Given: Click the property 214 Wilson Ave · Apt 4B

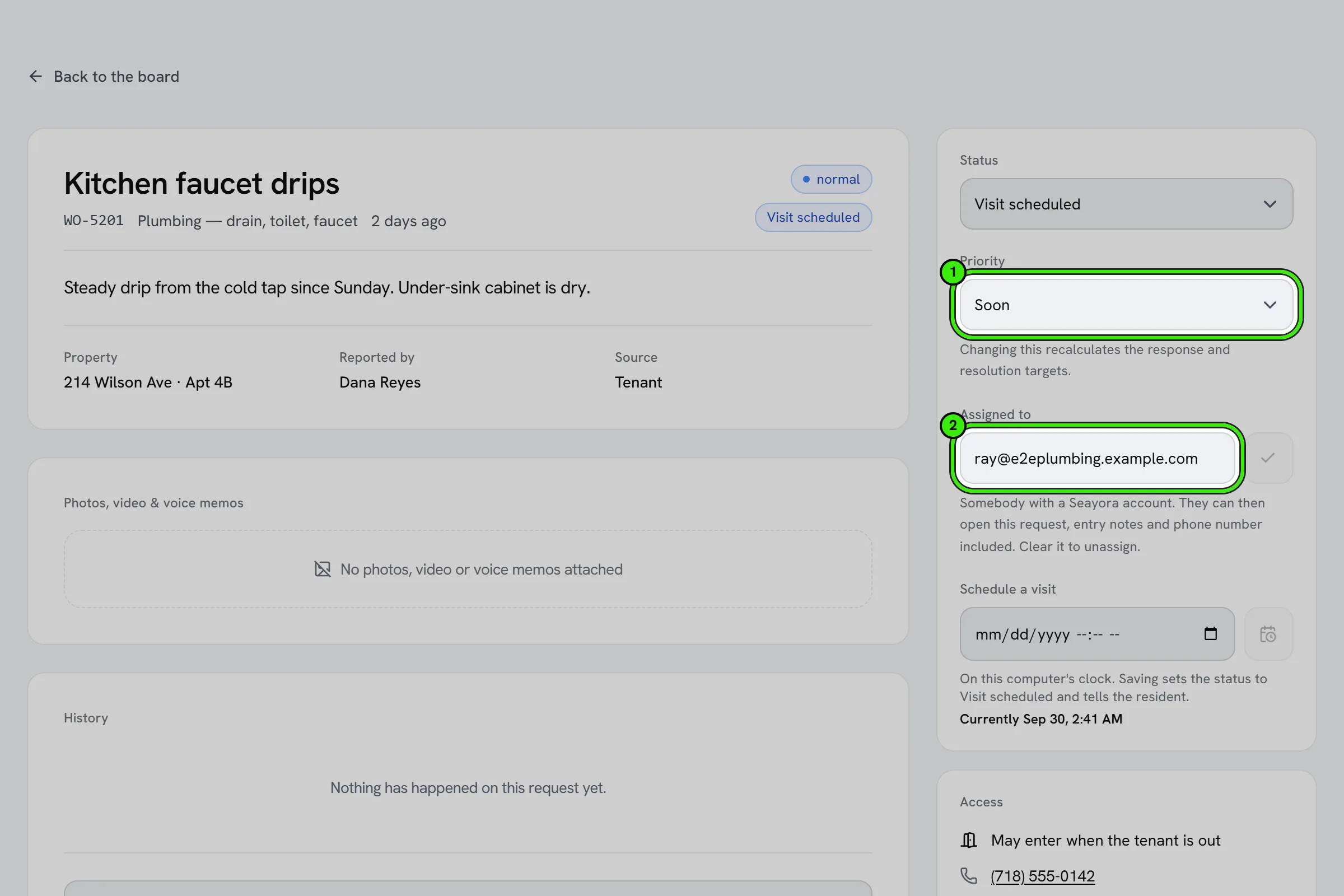Looking at the screenshot, I should (148, 382).
